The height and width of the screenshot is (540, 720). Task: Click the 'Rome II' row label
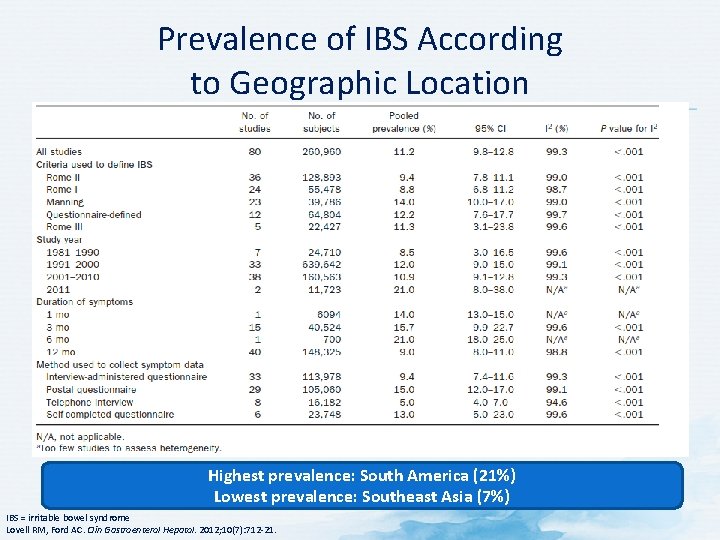(x=63, y=177)
